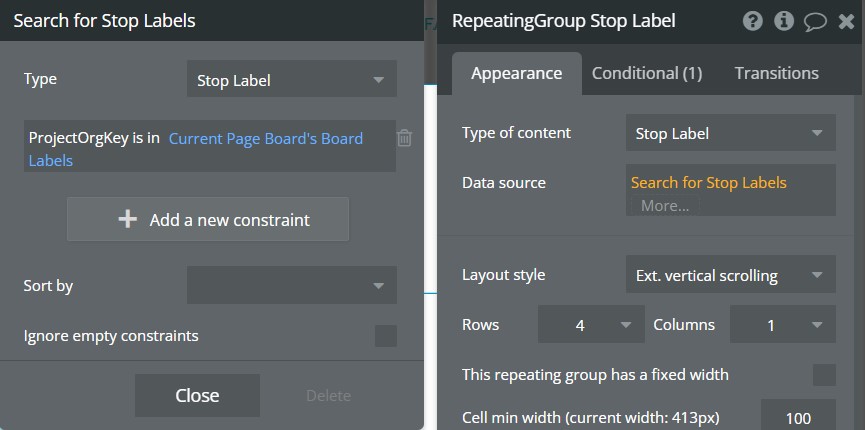Open the Type of content dropdown
The width and height of the screenshot is (865, 430).
click(730, 133)
